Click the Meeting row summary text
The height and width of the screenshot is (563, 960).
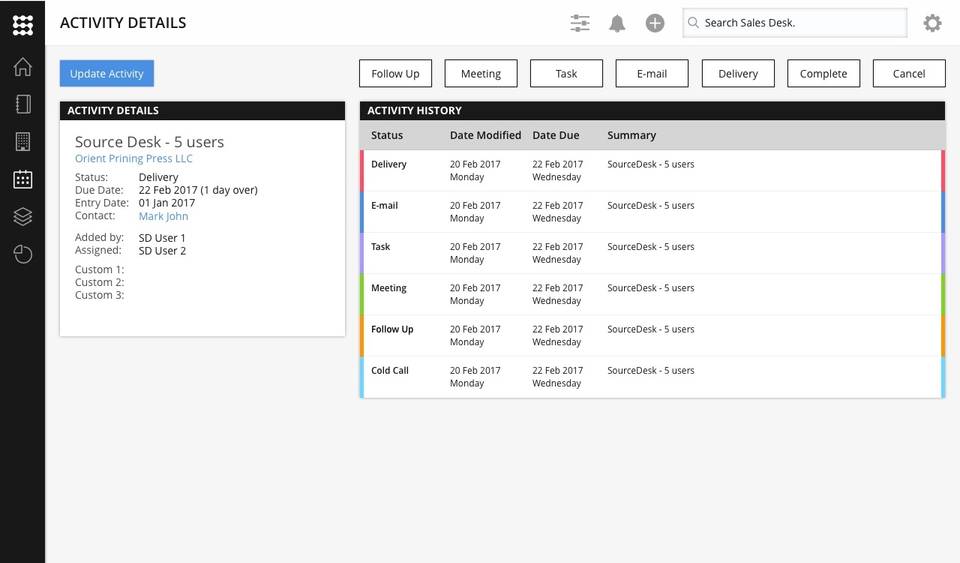point(651,288)
